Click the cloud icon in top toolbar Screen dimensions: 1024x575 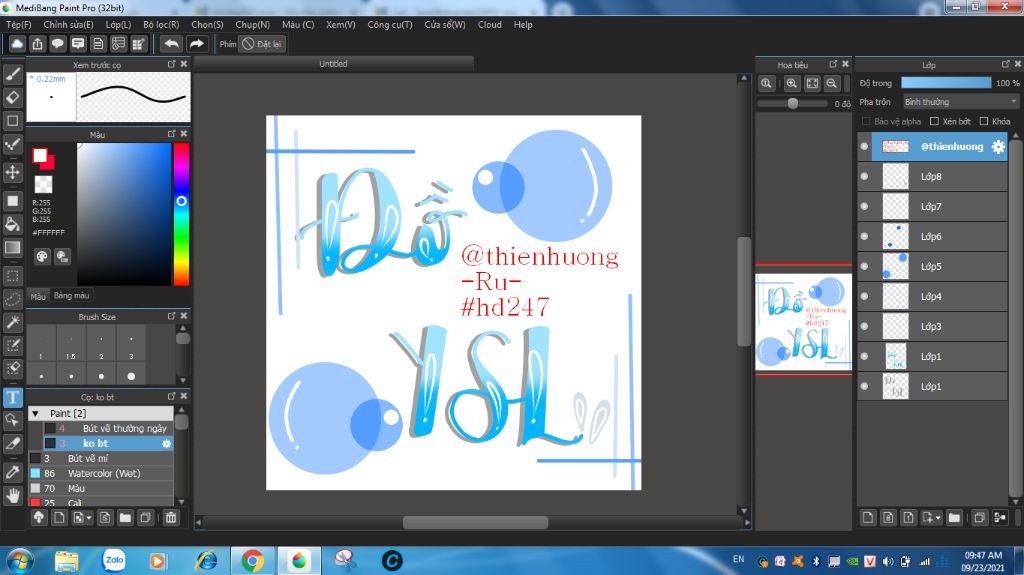[x=17, y=44]
